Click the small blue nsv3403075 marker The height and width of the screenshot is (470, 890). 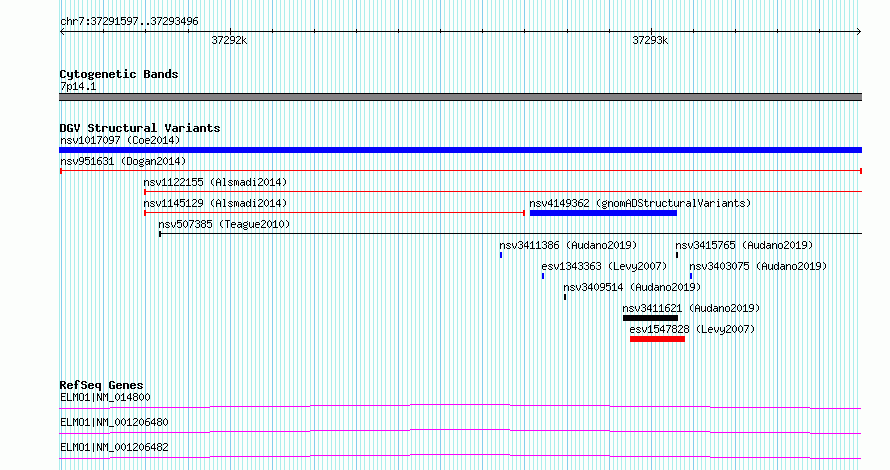pos(691,276)
